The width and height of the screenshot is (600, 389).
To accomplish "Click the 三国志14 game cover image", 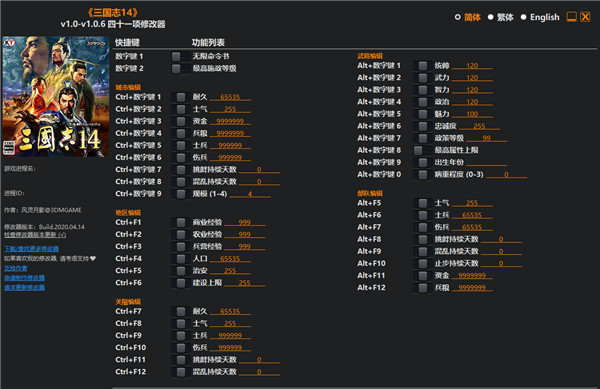I will click(x=56, y=96).
